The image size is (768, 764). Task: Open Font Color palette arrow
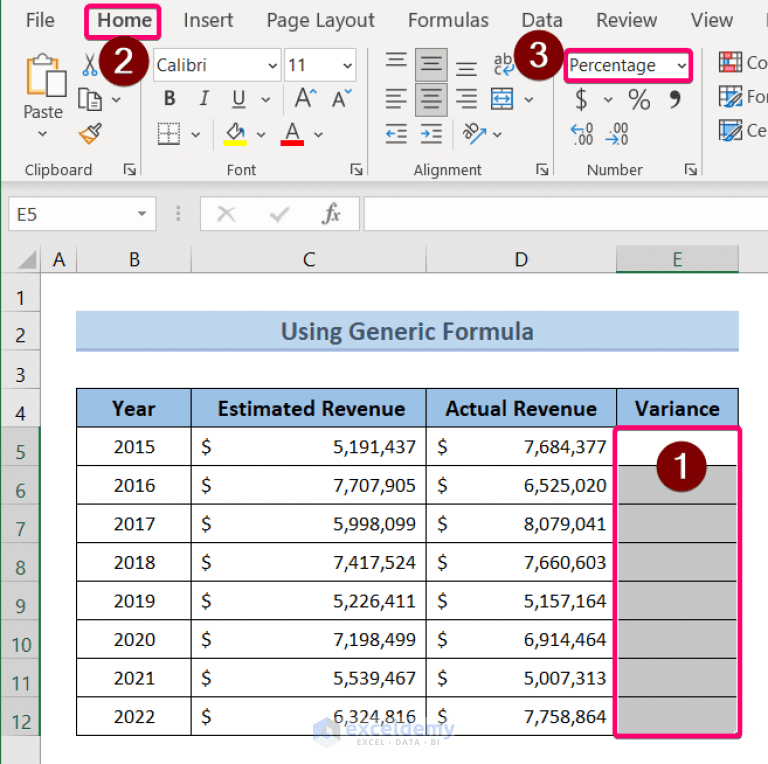318,134
